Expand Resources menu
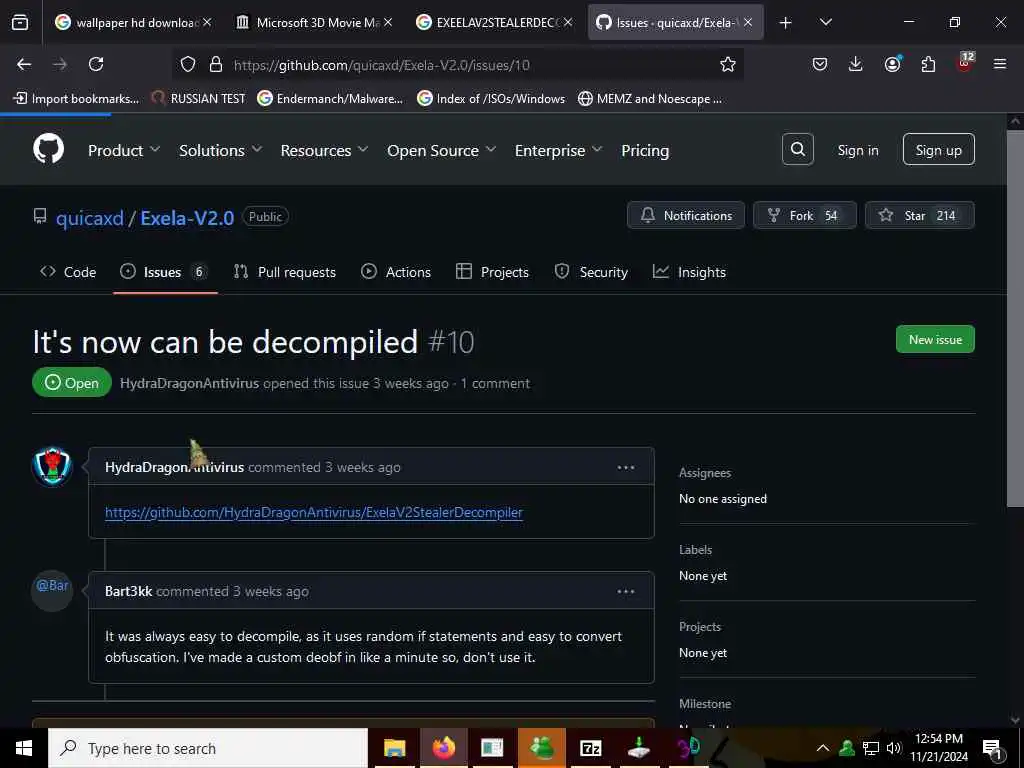Viewport: 1024px width, 768px height. (x=324, y=150)
